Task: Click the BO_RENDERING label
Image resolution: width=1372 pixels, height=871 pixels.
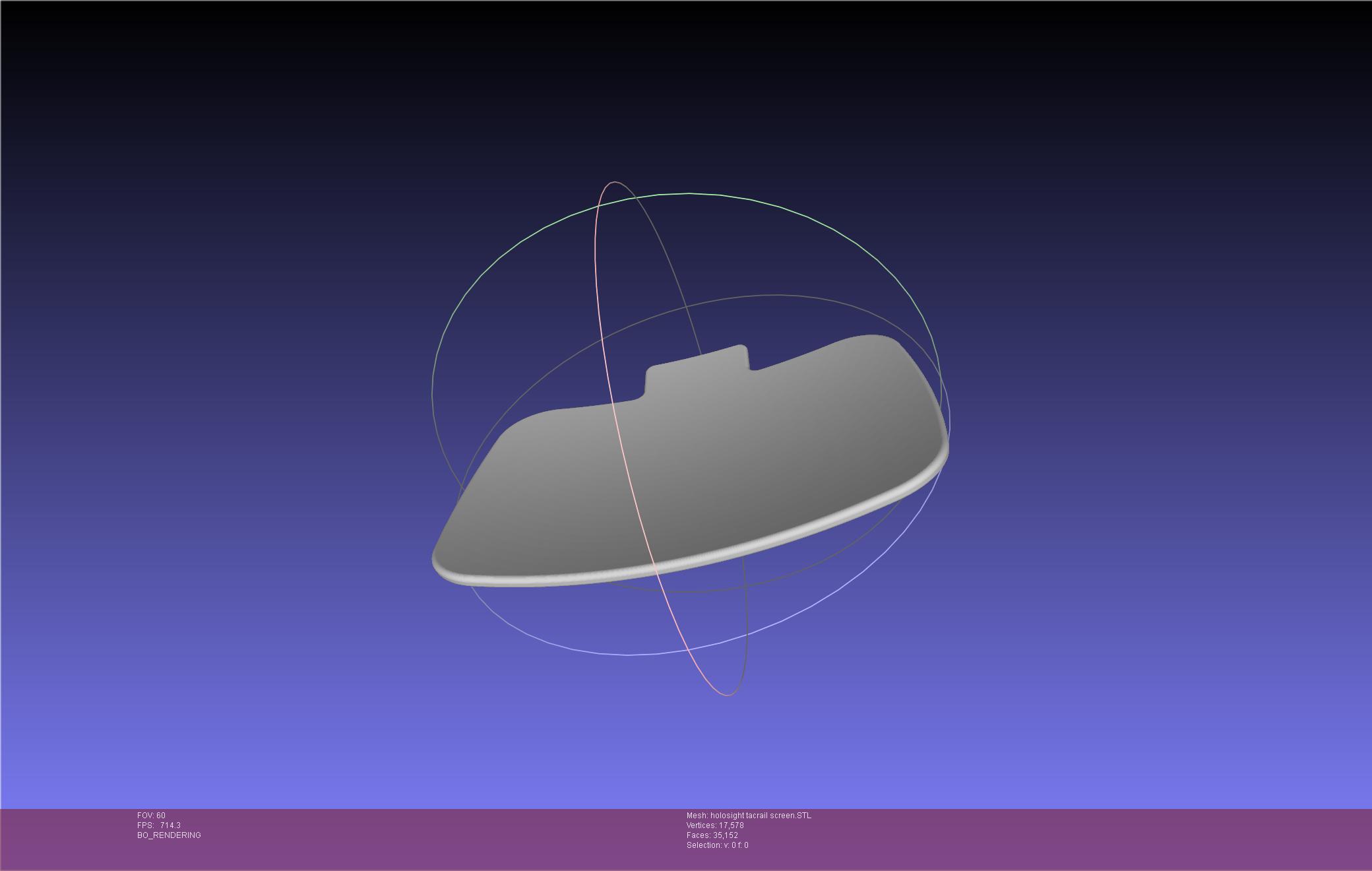Action: point(169,835)
